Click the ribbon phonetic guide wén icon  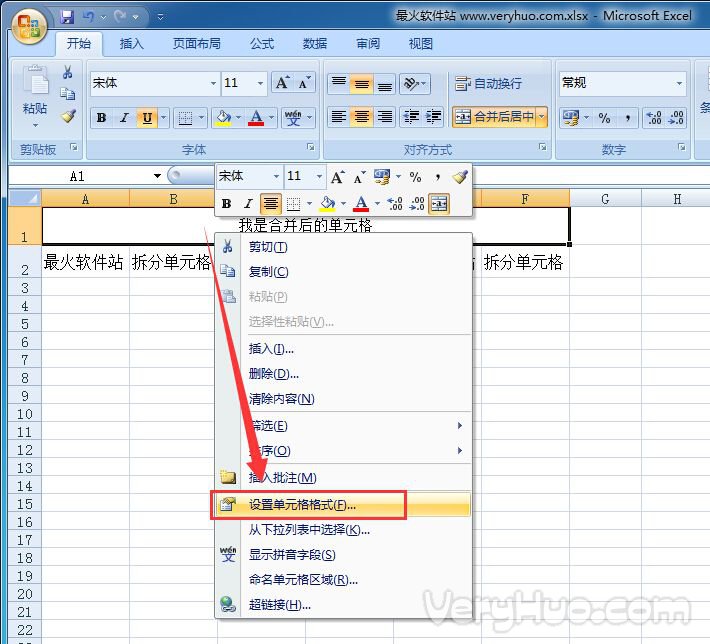click(x=293, y=118)
